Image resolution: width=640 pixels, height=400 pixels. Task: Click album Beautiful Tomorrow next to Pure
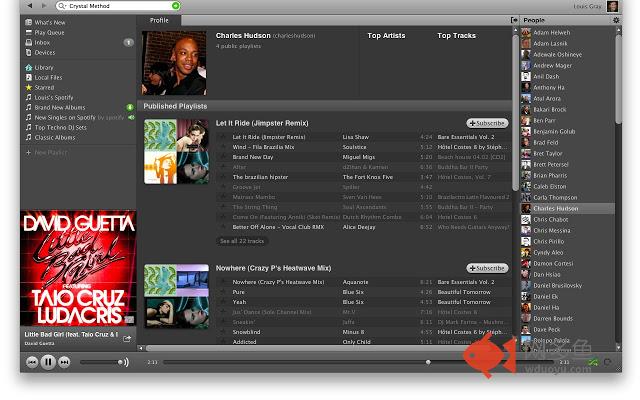tap(464, 292)
